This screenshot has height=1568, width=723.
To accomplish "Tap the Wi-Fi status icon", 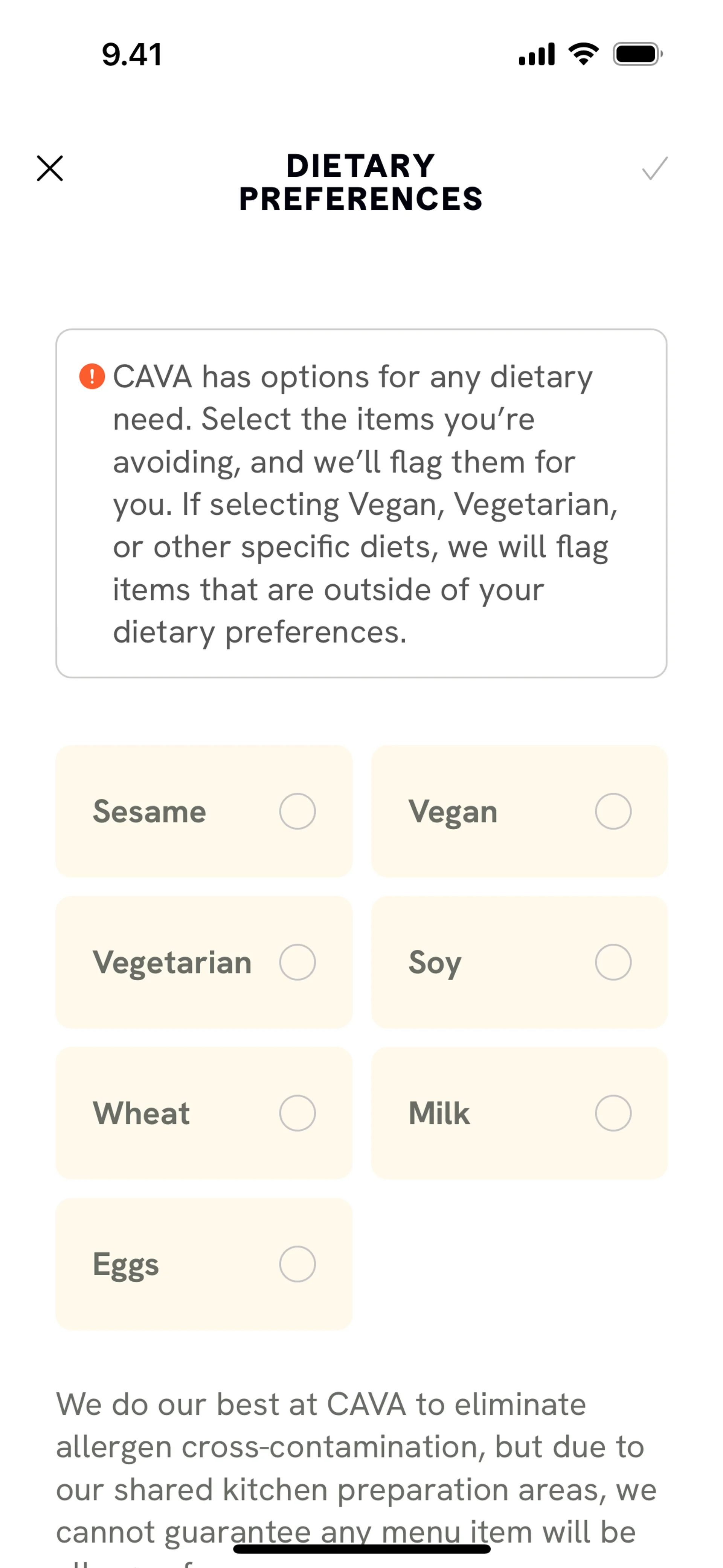I will [x=583, y=54].
